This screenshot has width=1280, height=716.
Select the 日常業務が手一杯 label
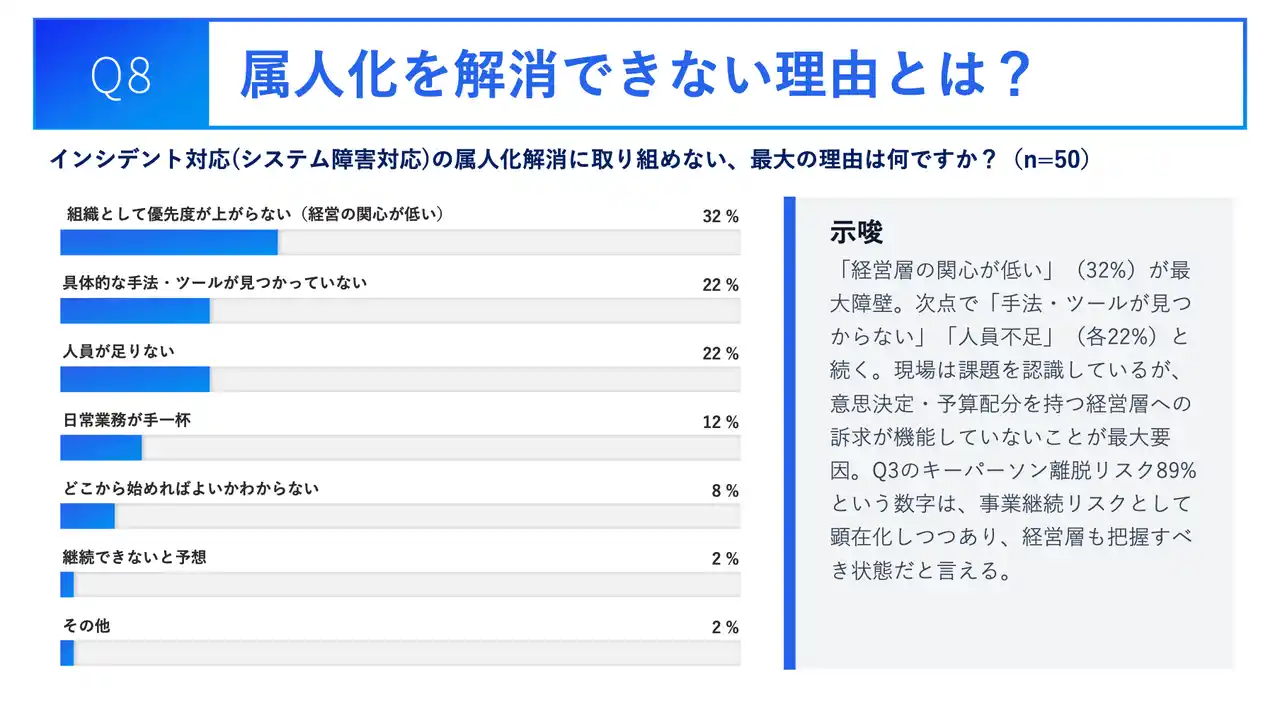coord(126,420)
